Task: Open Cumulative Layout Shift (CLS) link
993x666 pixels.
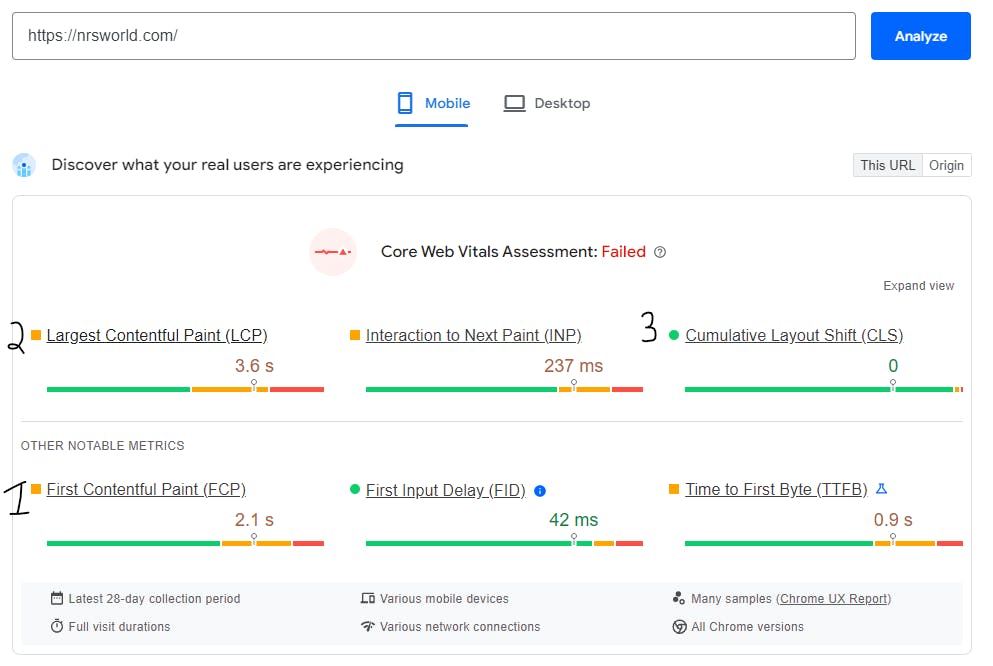Action: point(794,336)
